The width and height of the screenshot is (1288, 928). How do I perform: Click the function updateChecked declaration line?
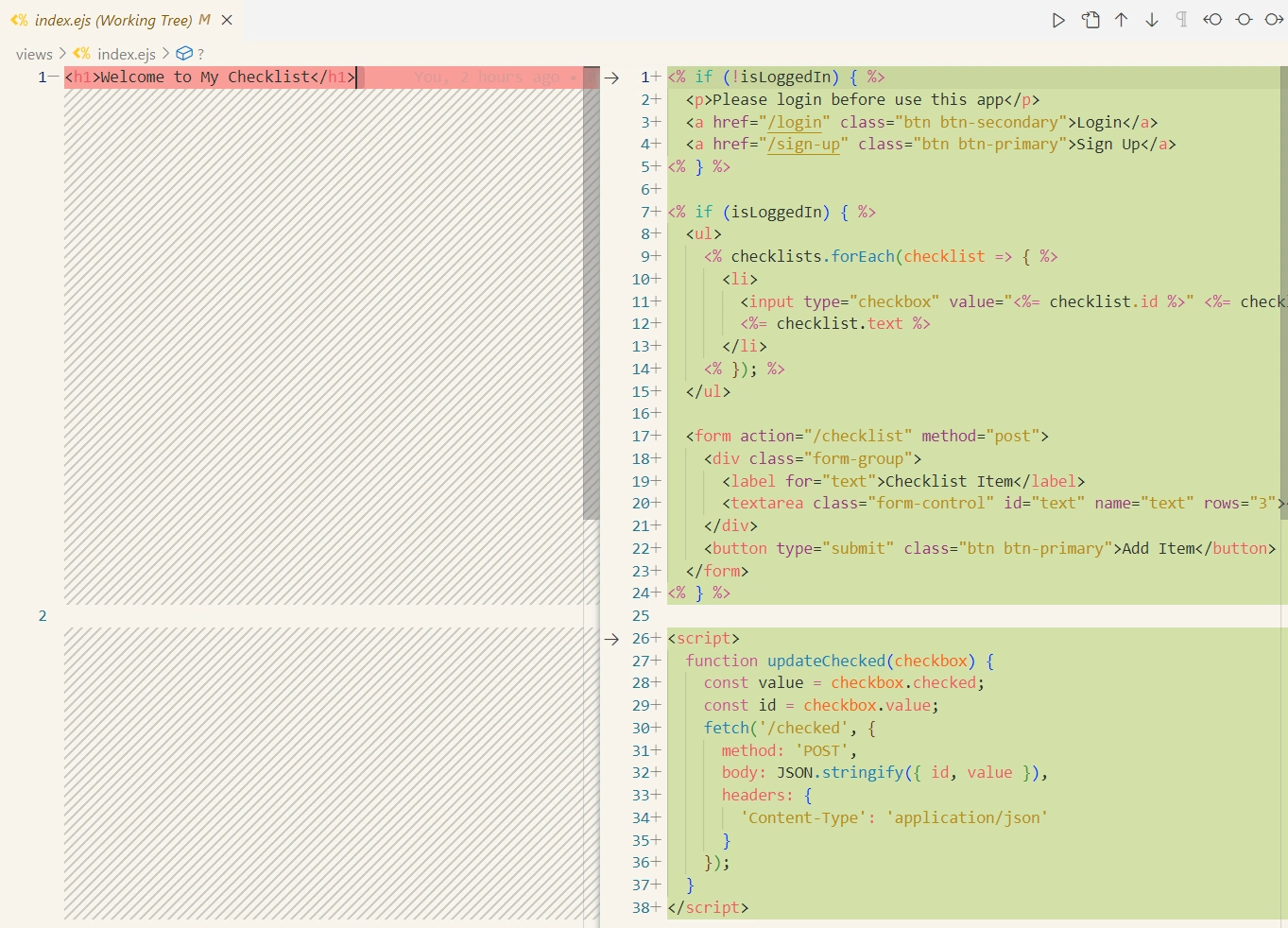[839, 662]
